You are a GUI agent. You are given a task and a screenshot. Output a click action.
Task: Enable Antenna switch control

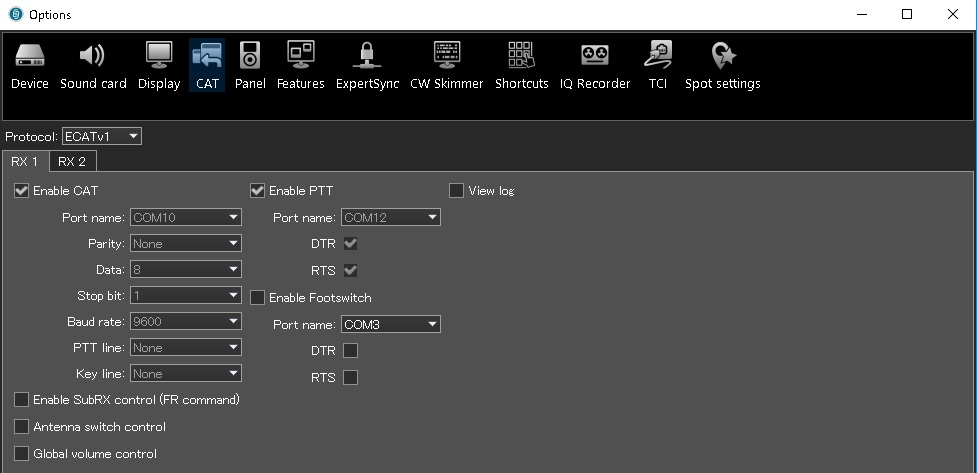point(22,427)
